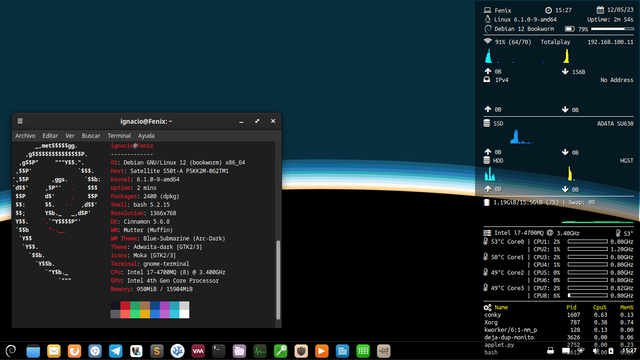Screen dimensions: 640x360
Task: Open the terminal hamburger menu button
Action: [20, 121]
